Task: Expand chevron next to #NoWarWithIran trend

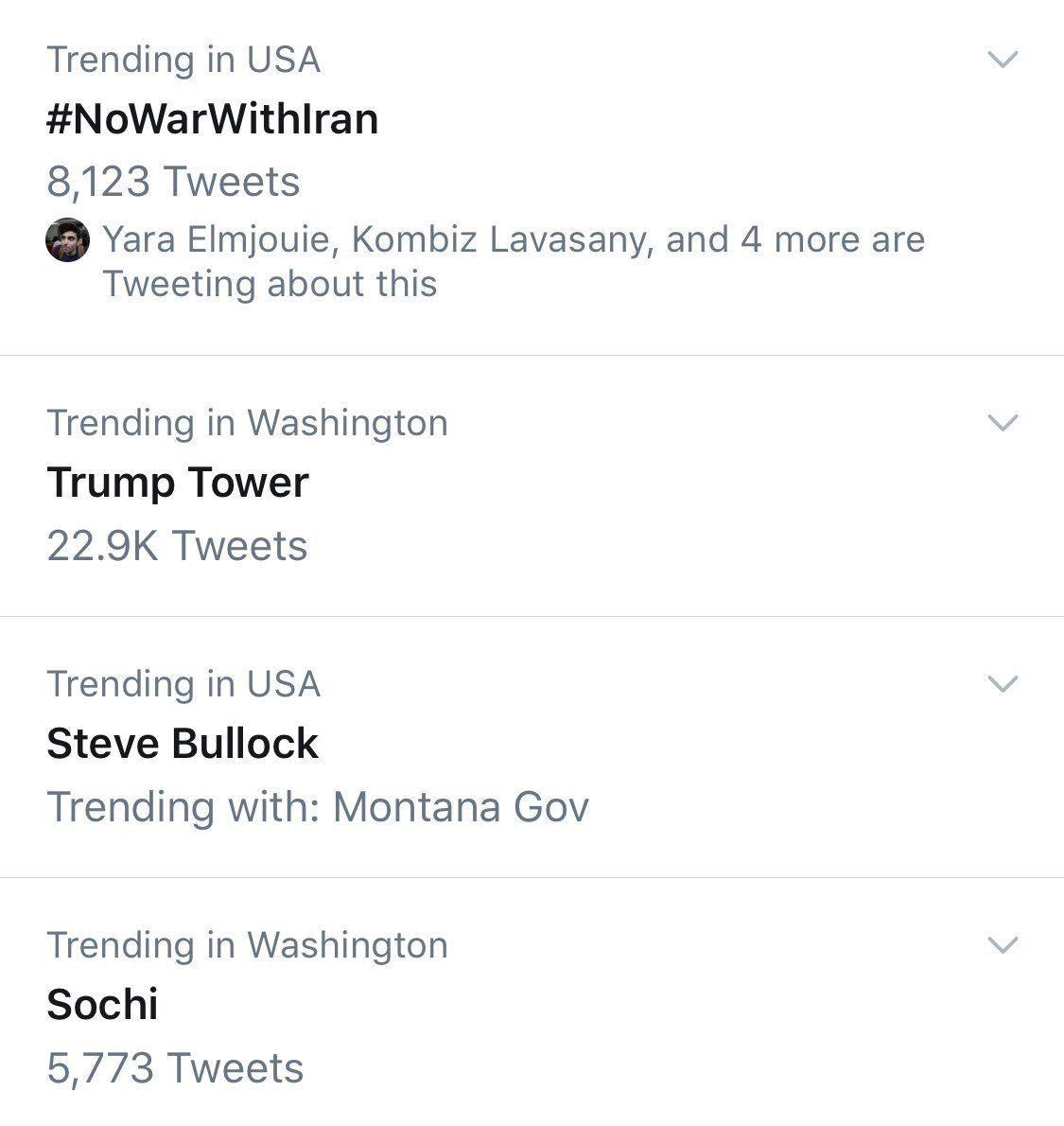Action: tap(1002, 60)
